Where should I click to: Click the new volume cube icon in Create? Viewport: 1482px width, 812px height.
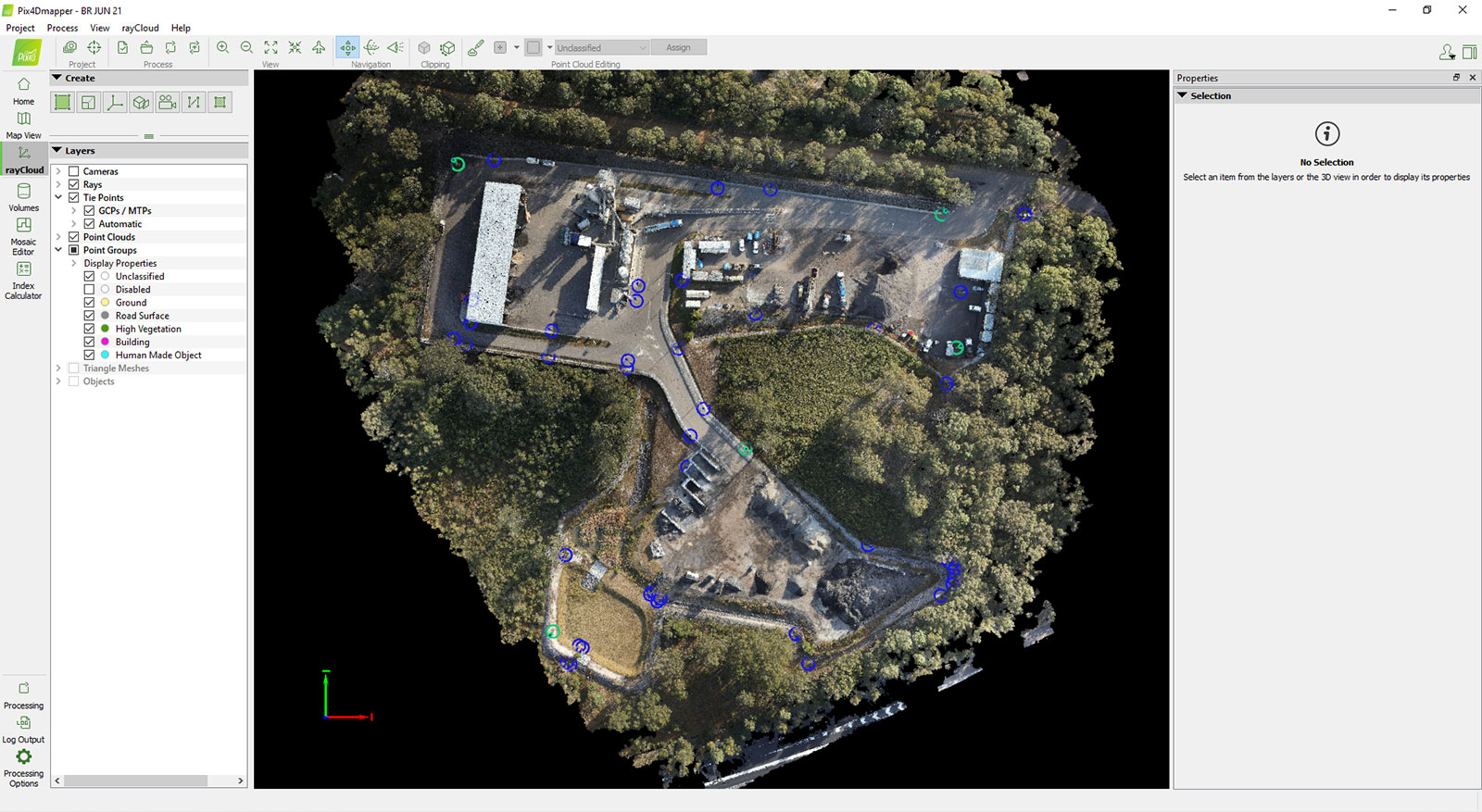pos(141,103)
